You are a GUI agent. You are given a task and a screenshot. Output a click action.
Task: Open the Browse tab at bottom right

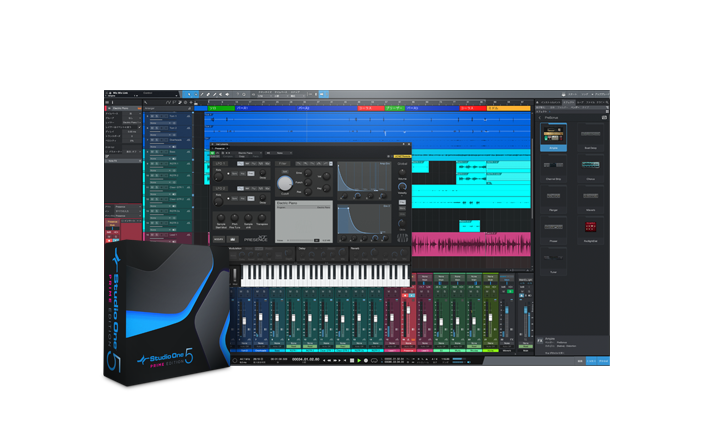point(603,361)
